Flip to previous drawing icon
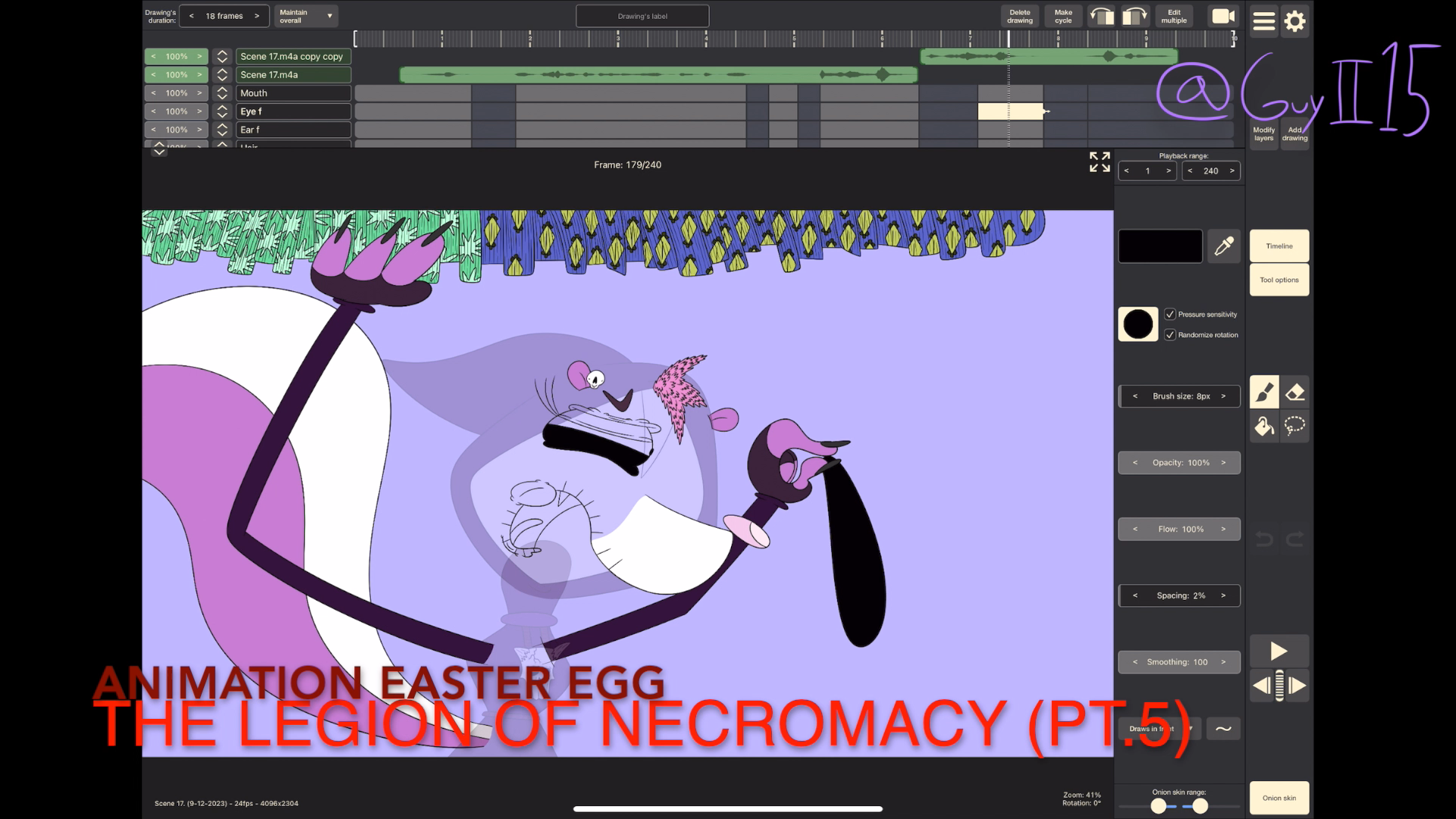The width and height of the screenshot is (1456, 819). 1102,16
